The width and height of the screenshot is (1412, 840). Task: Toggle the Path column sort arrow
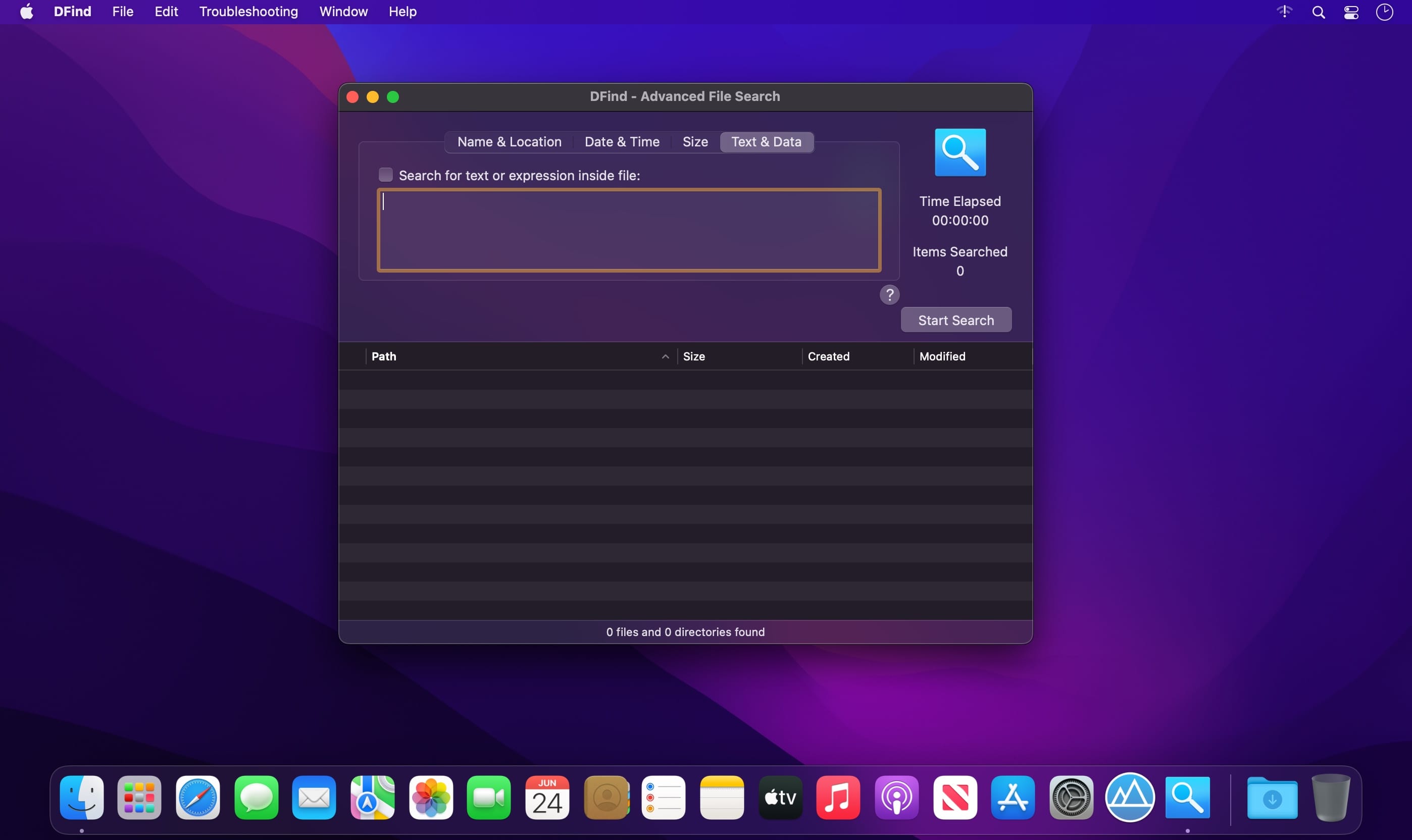pos(665,356)
